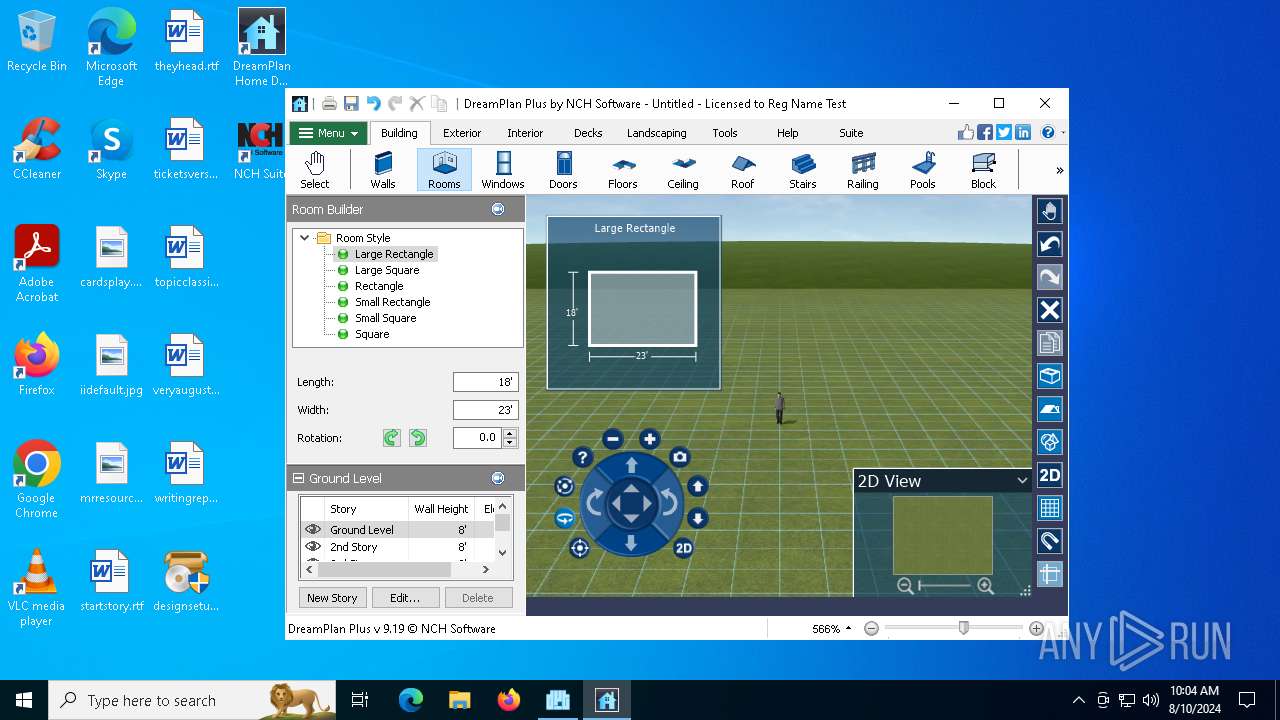Open the zoom percentage dropdown arrow

pos(848,629)
